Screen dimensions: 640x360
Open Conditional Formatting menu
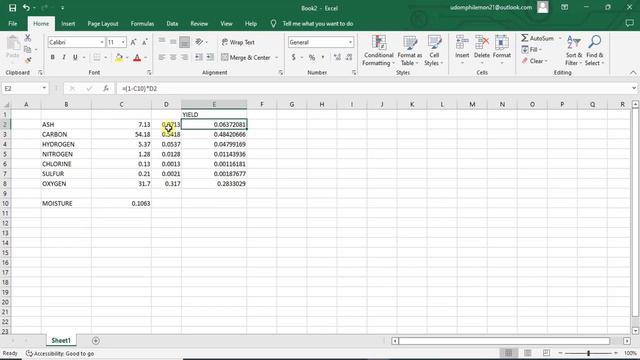pyautogui.click(x=378, y=51)
